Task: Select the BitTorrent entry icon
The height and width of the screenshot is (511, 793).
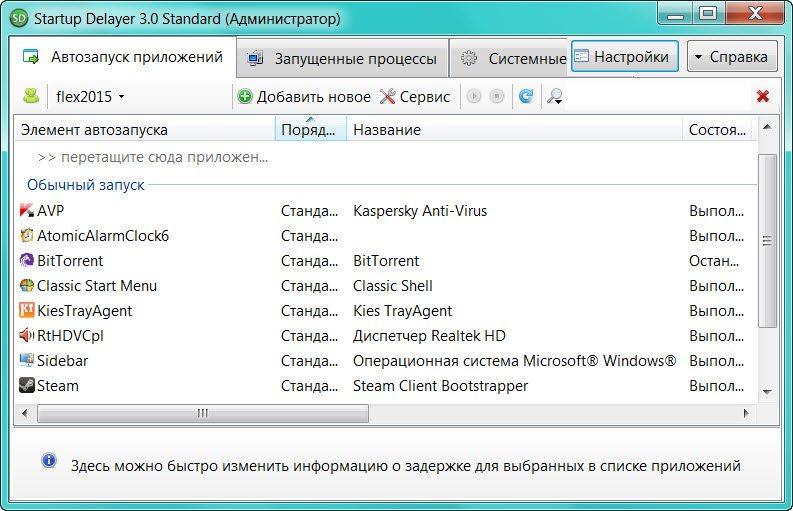Action: click(26, 261)
